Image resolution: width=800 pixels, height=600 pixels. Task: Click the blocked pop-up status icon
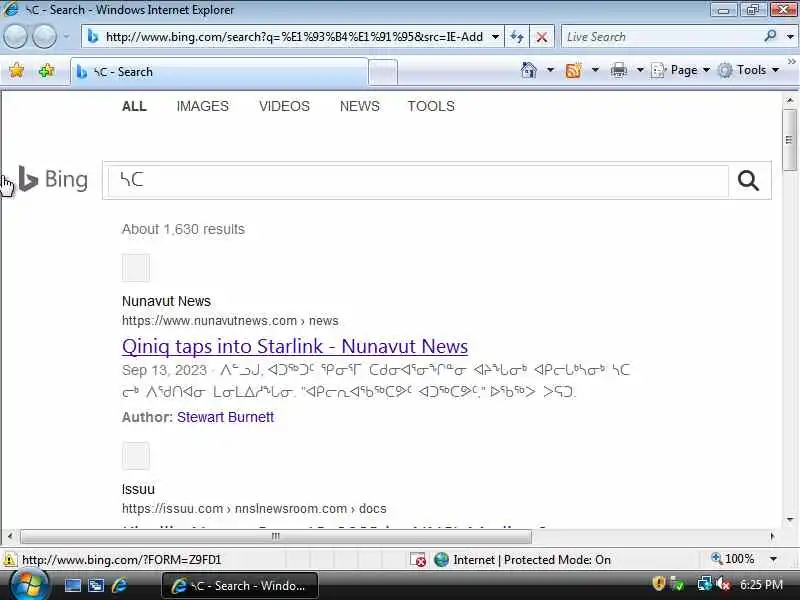click(x=418, y=560)
